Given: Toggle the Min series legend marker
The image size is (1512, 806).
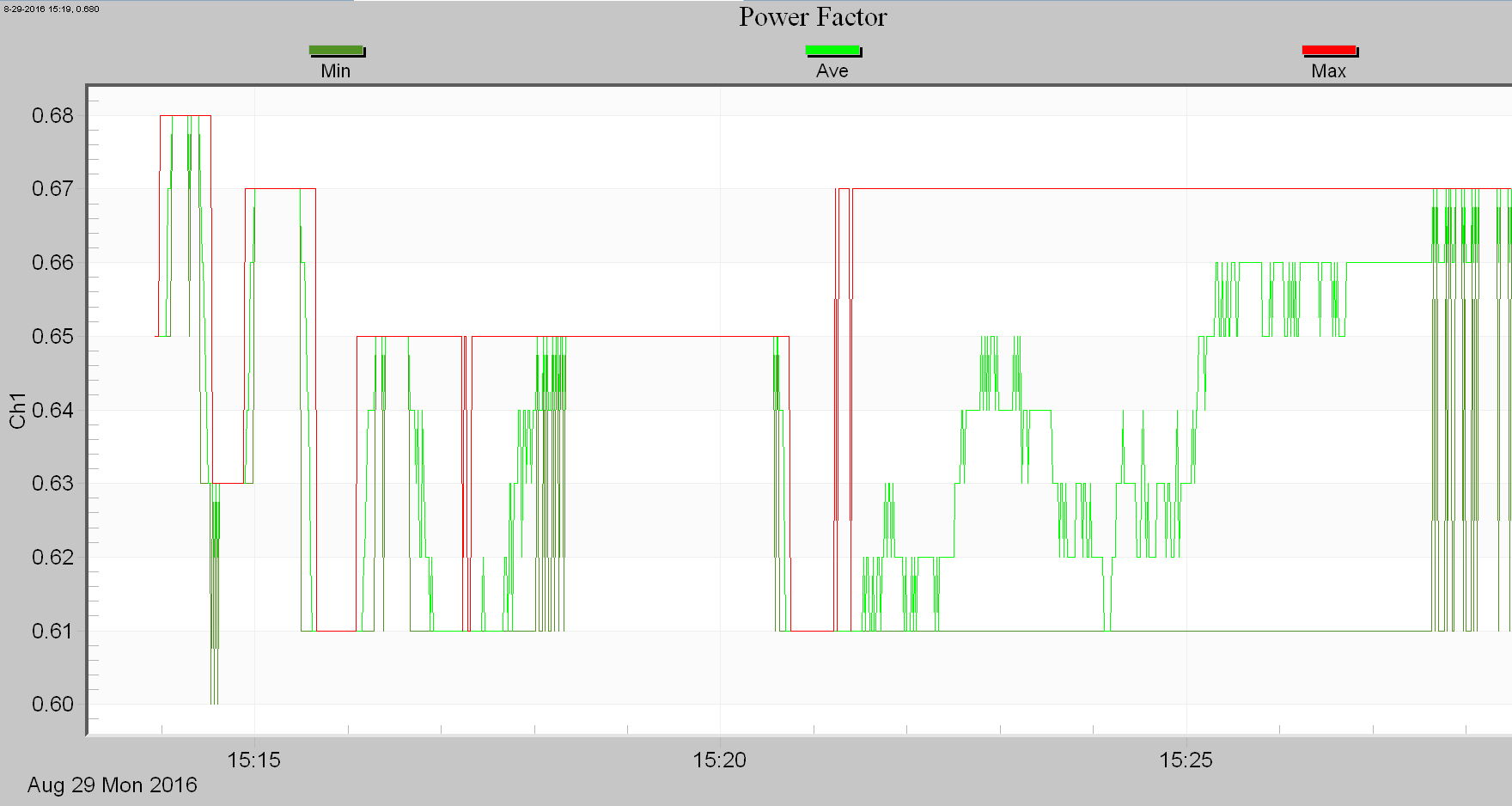Looking at the screenshot, I should click(x=337, y=50).
